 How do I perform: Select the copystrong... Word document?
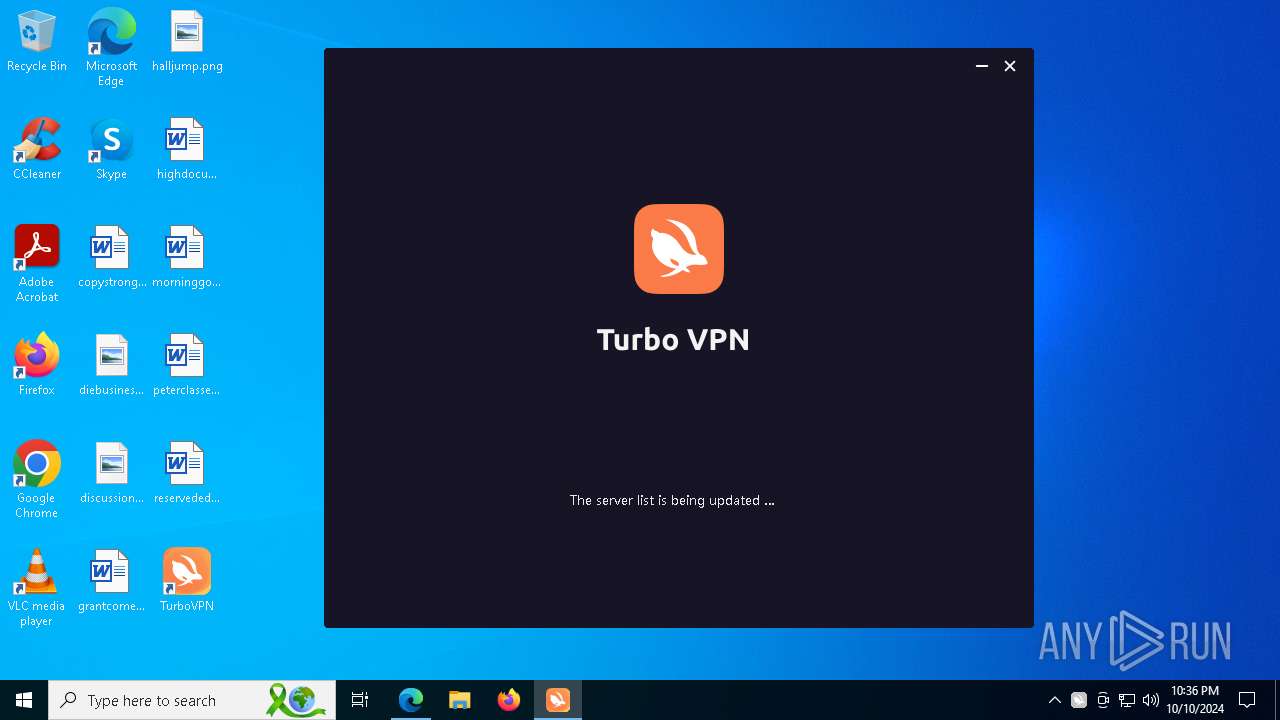coord(111,258)
